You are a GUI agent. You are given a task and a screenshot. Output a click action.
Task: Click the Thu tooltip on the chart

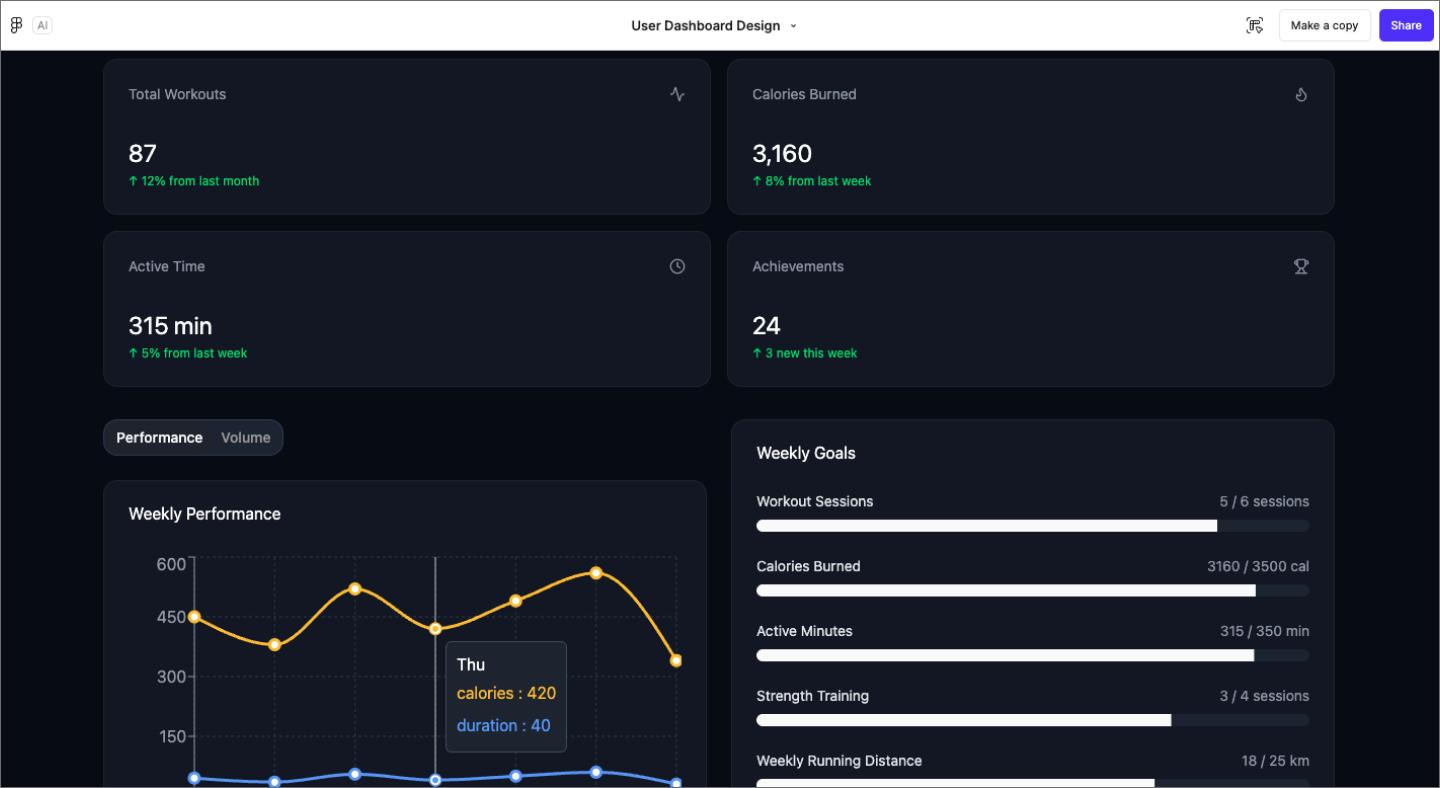tap(505, 695)
